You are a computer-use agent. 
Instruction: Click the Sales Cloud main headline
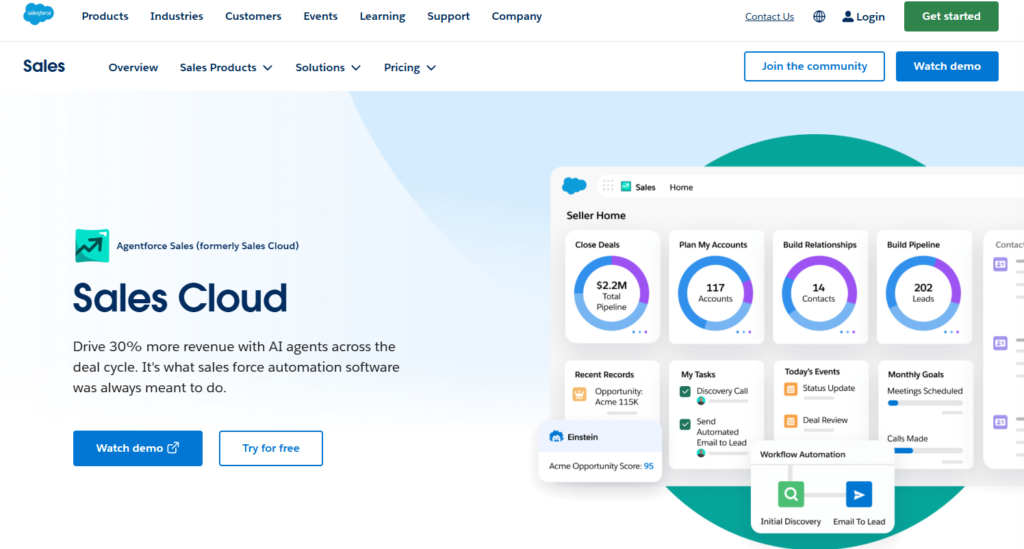click(x=180, y=298)
